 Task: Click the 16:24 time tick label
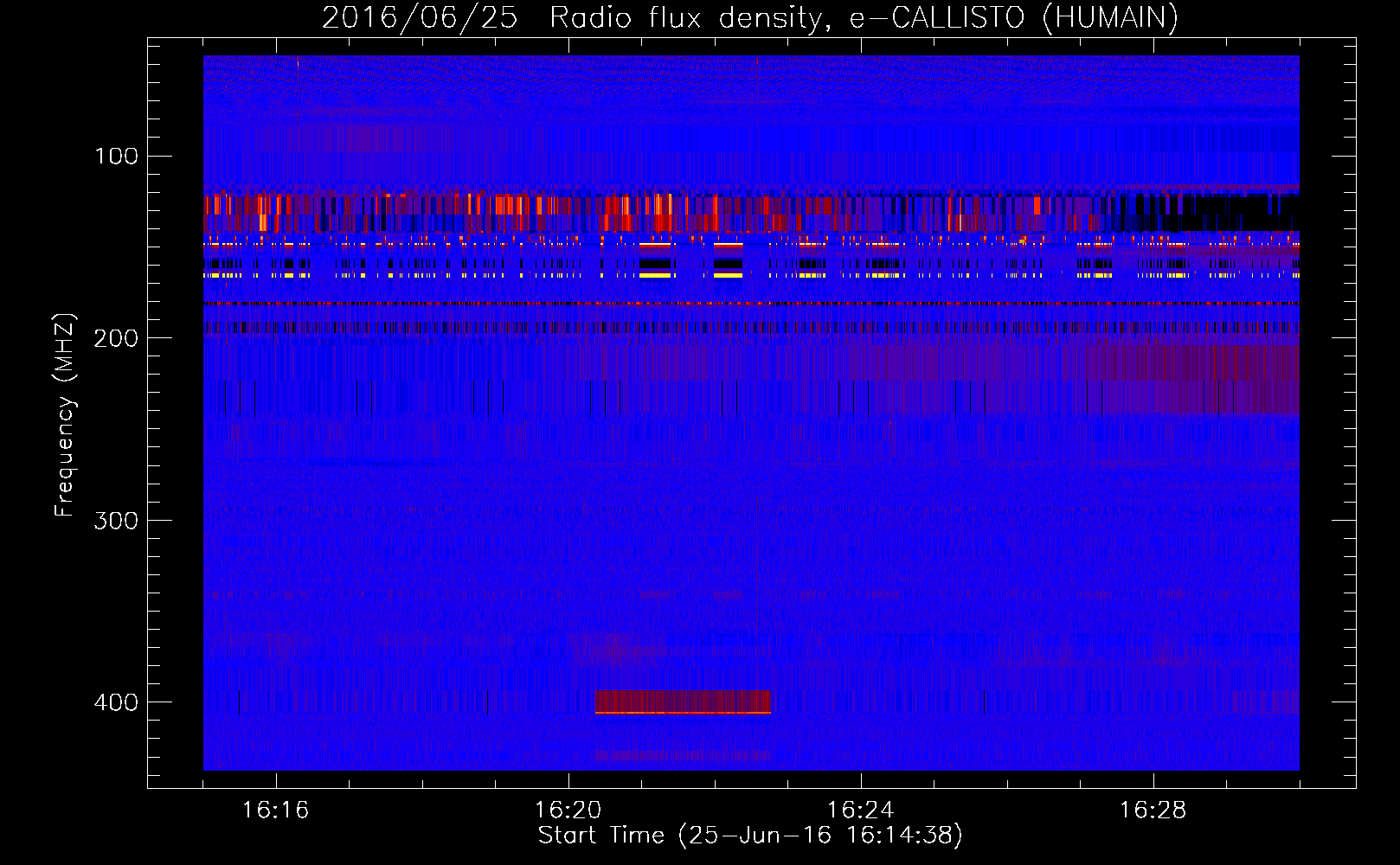[x=861, y=811]
